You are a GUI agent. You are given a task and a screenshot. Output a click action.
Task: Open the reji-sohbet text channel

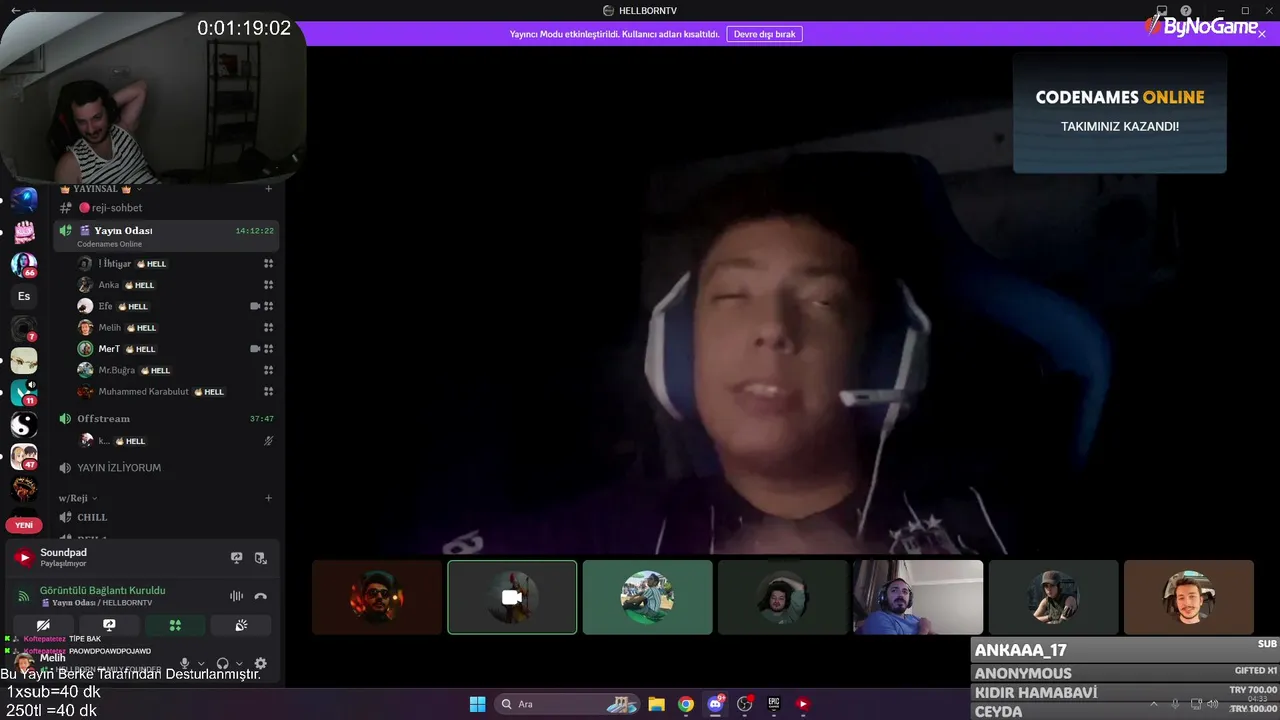point(166,208)
